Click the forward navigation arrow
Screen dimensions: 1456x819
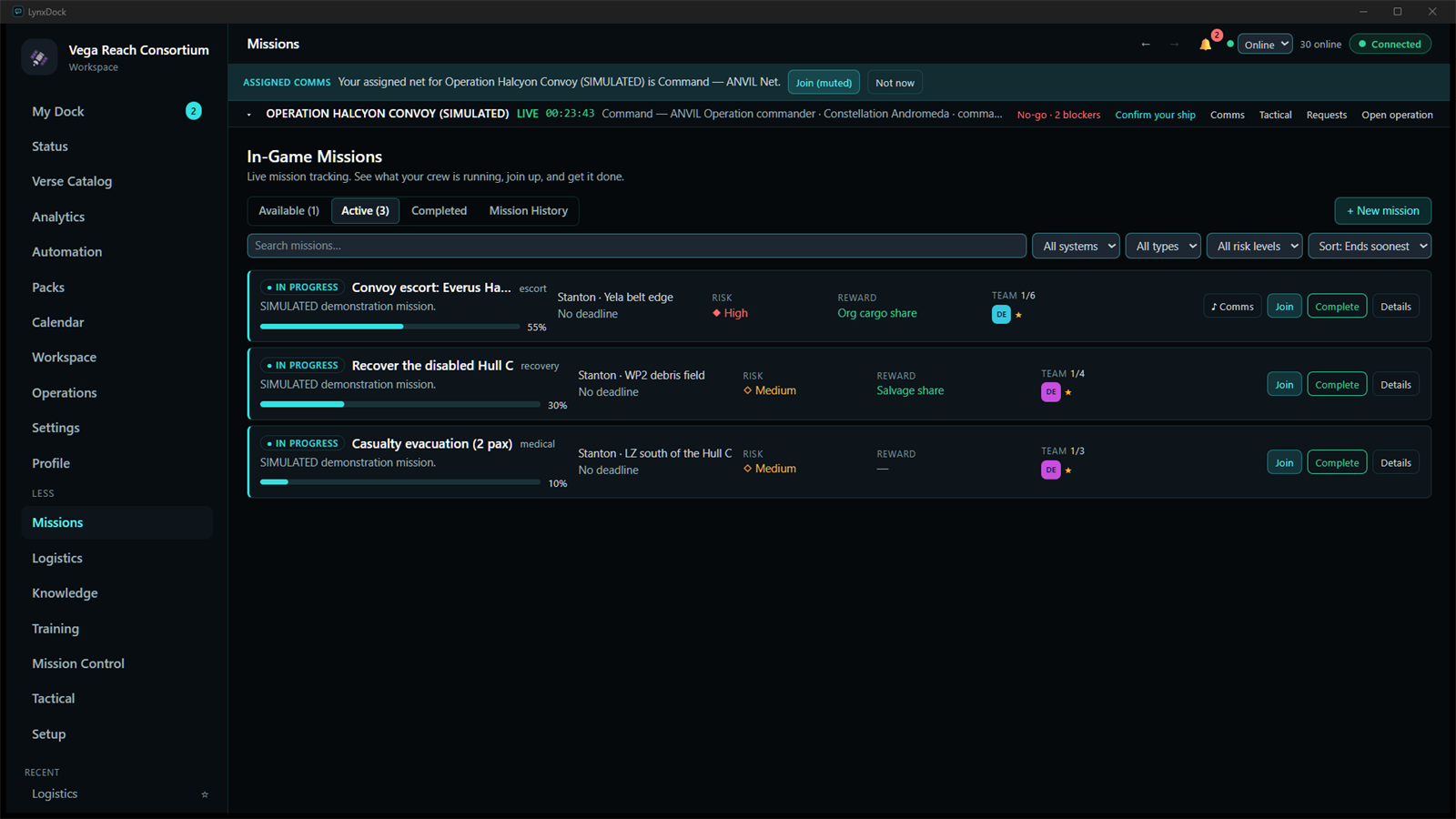(1174, 45)
